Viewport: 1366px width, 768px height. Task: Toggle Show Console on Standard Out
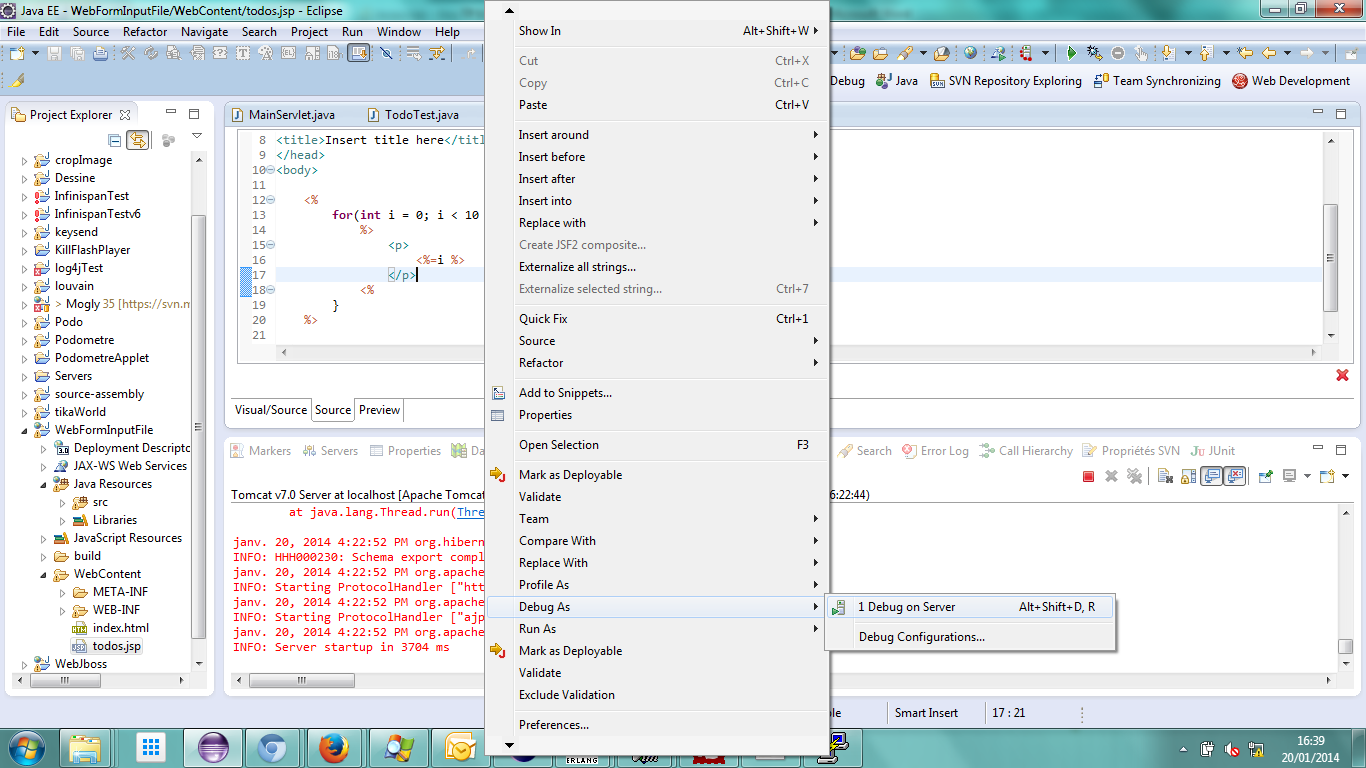(x=1211, y=476)
